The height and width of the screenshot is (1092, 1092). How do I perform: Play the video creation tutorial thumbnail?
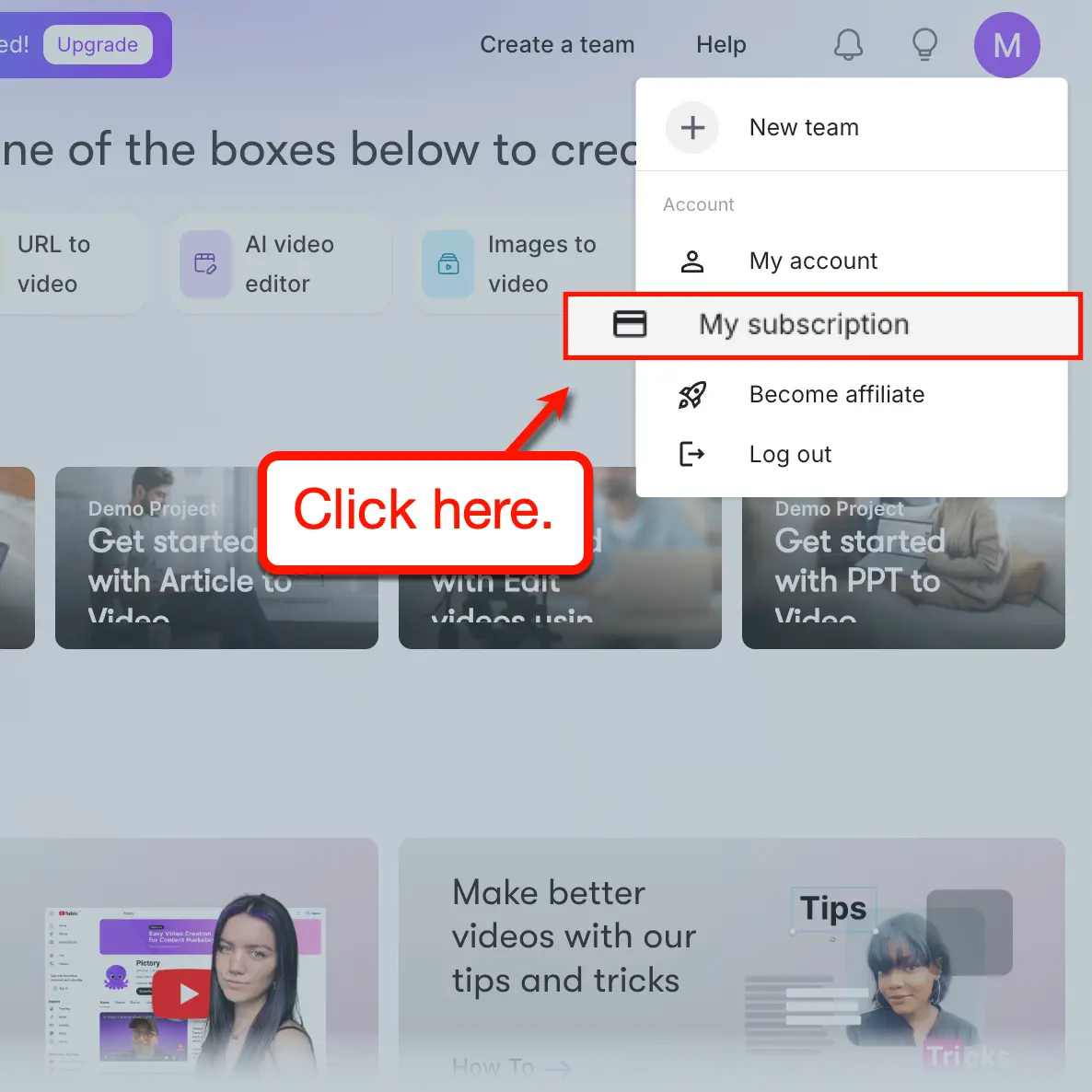[183, 993]
